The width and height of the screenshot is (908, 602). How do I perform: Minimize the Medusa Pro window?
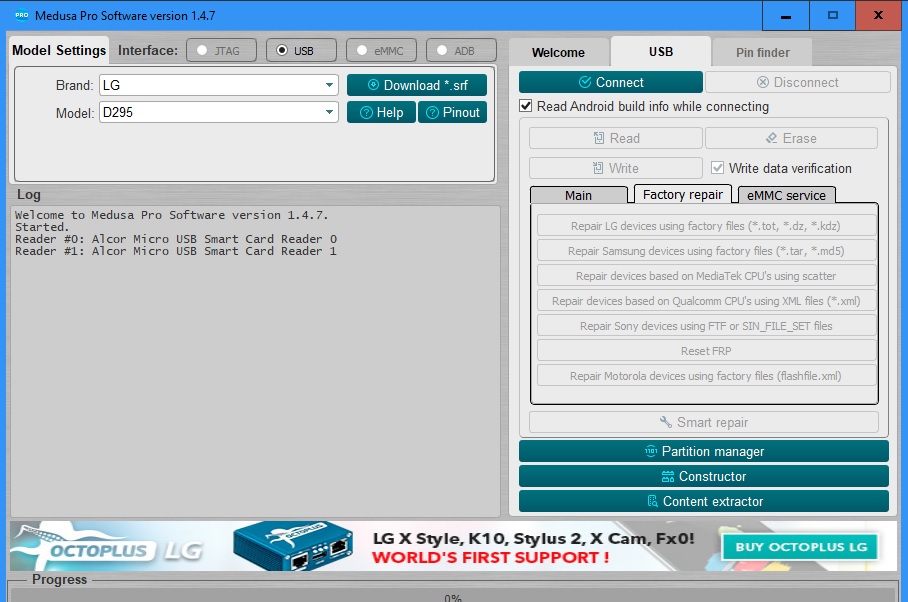(786, 16)
